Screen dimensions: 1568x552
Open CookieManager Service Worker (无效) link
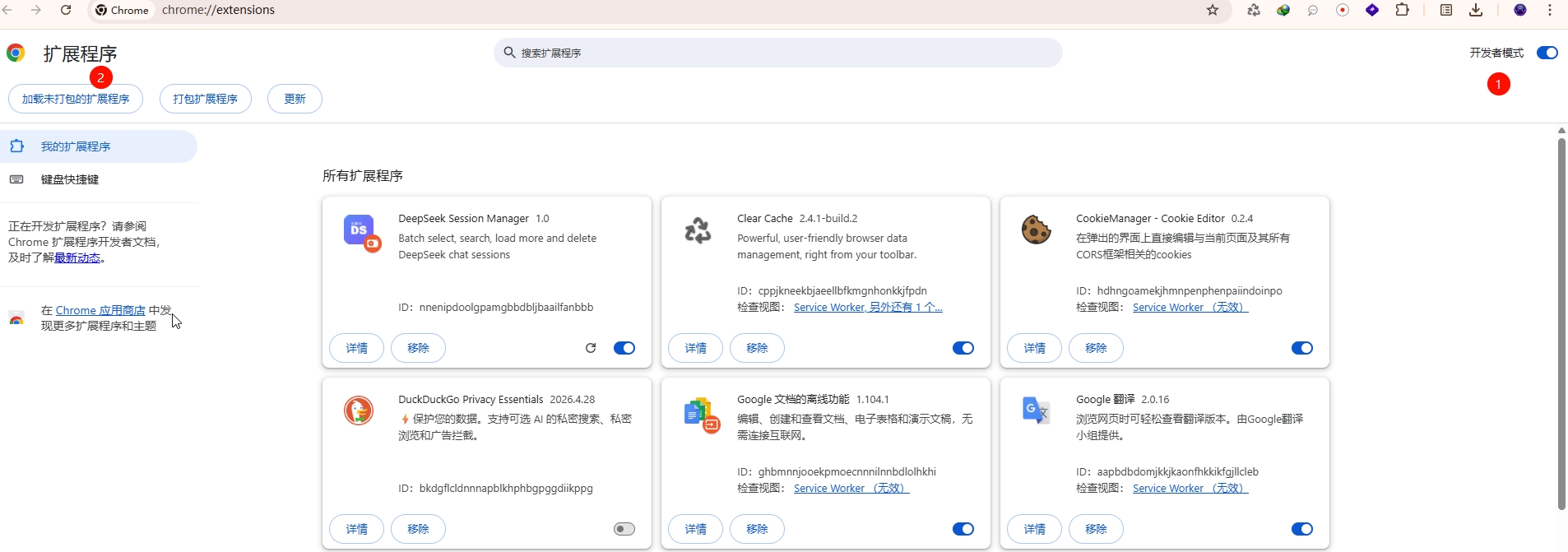pos(1190,307)
